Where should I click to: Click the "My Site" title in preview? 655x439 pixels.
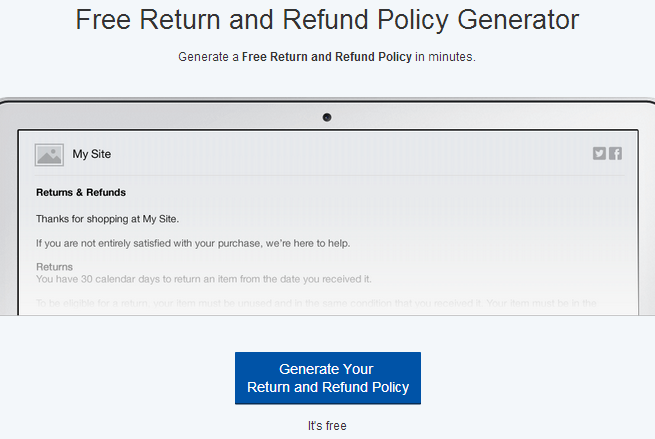click(92, 154)
